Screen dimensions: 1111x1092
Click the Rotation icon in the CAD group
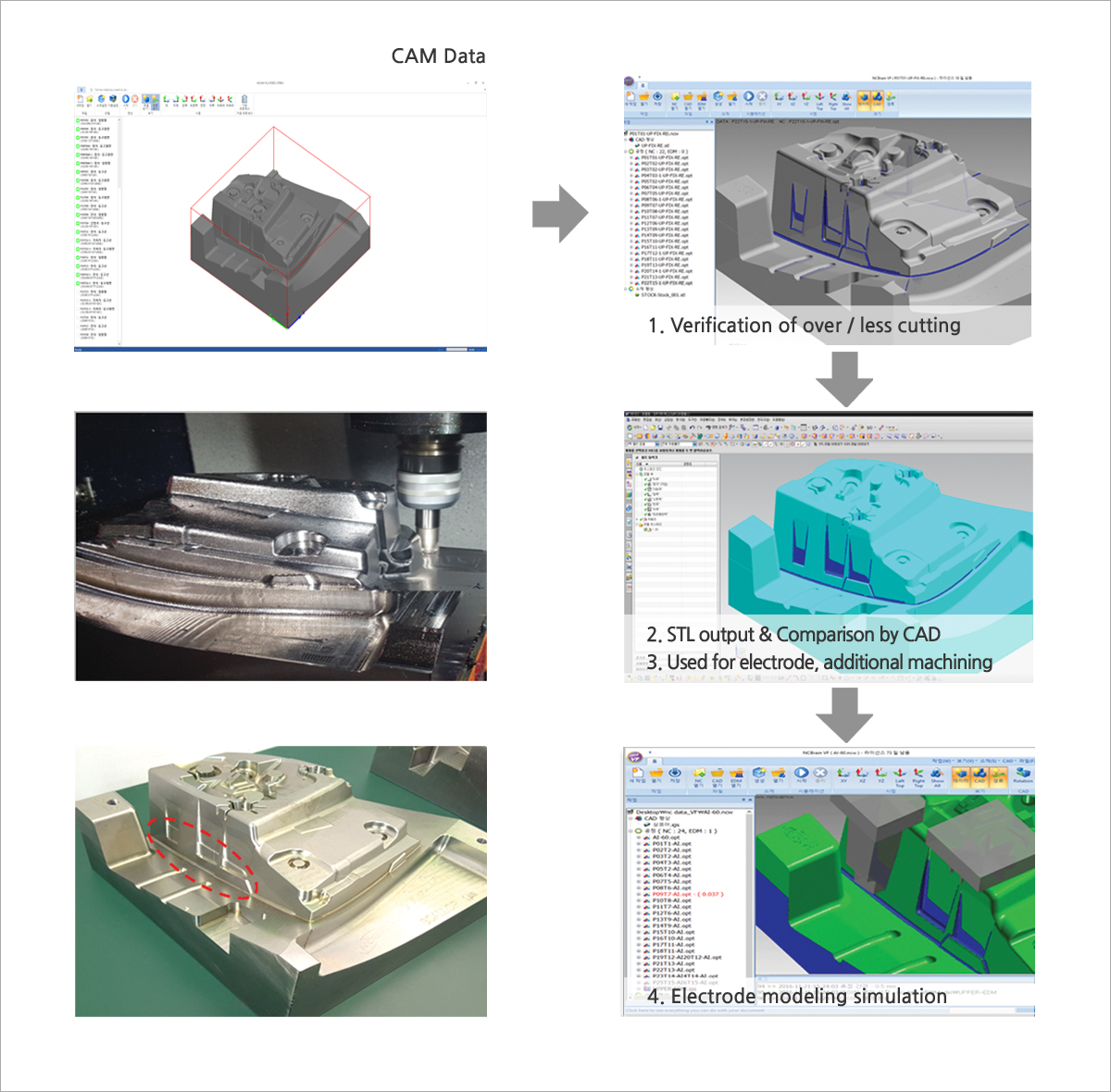click(x=1022, y=774)
